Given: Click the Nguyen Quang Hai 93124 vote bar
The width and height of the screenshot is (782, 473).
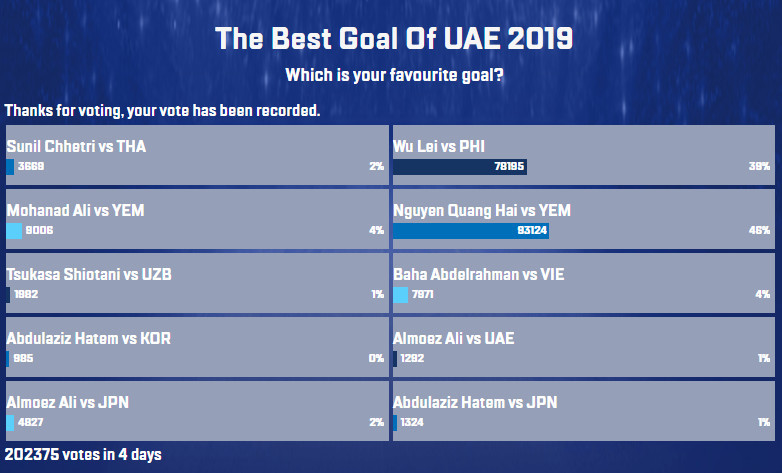Looking at the screenshot, I should coord(471,231).
